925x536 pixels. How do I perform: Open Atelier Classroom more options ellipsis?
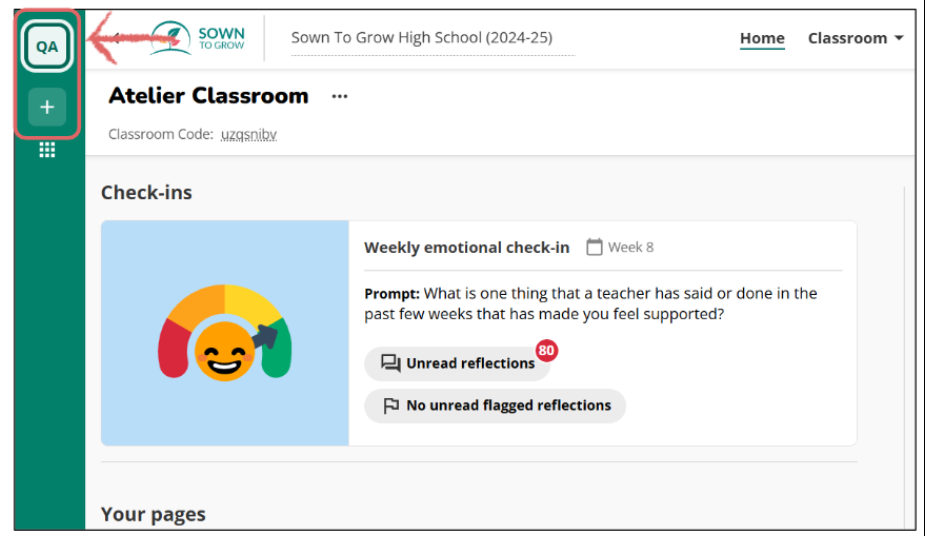[340, 96]
